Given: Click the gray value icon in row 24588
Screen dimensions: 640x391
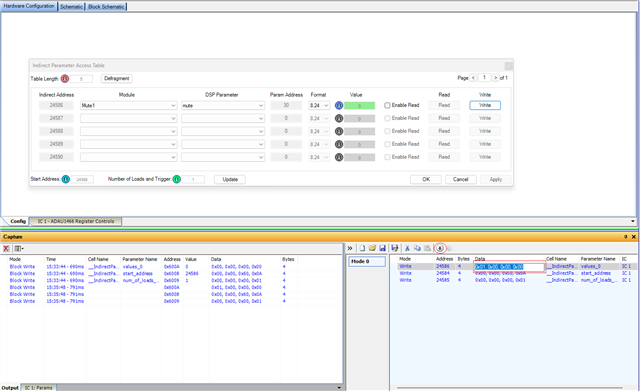Looking at the screenshot, I should pyautogui.click(x=339, y=131).
